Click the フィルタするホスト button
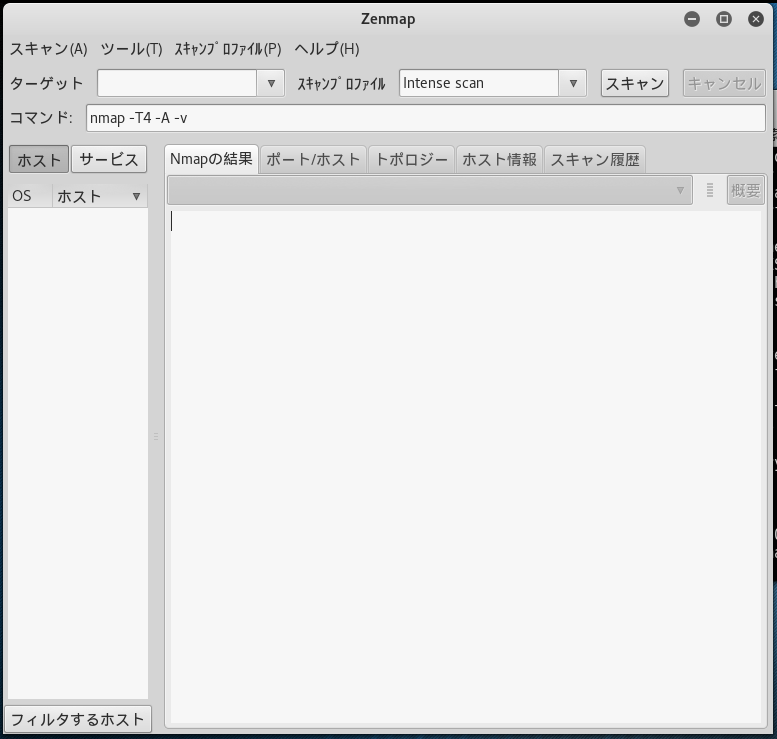Viewport: 777px width, 739px height. point(78,719)
